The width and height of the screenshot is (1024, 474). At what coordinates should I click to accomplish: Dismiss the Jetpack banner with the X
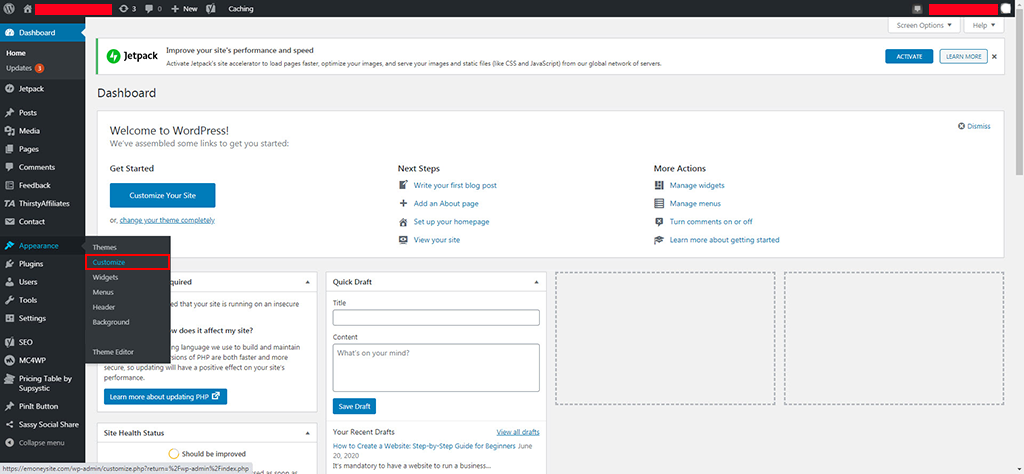pos(994,57)
